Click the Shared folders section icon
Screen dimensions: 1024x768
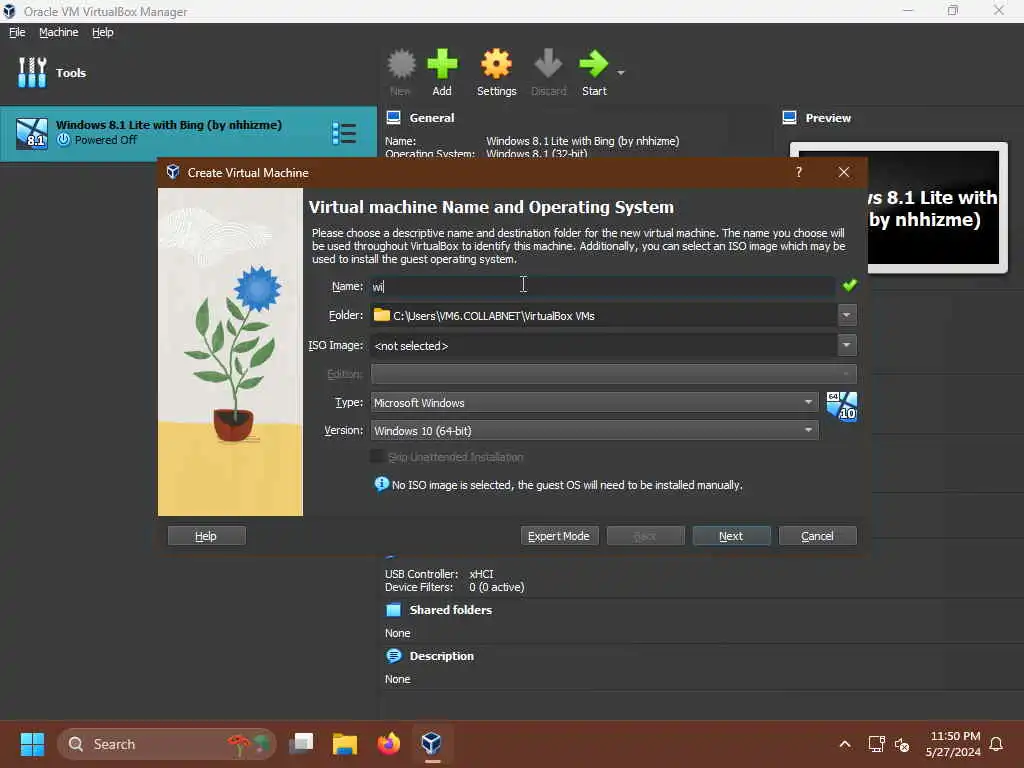point(393,610)
